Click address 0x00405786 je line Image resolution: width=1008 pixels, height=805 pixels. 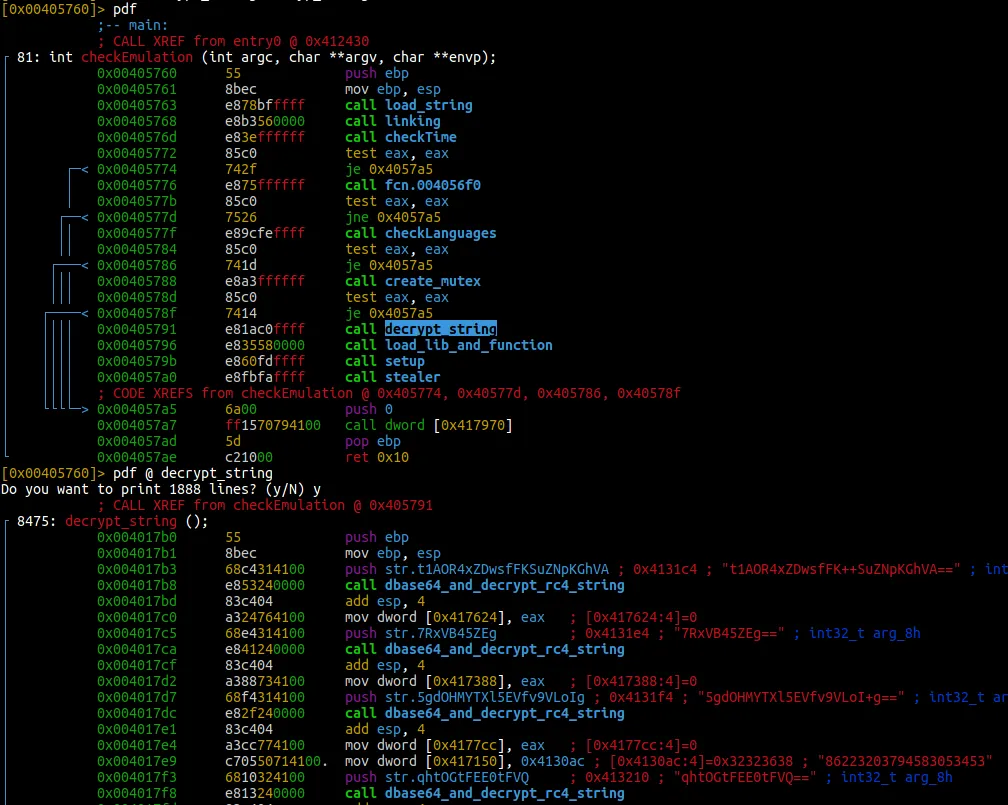tap(137, 266)
